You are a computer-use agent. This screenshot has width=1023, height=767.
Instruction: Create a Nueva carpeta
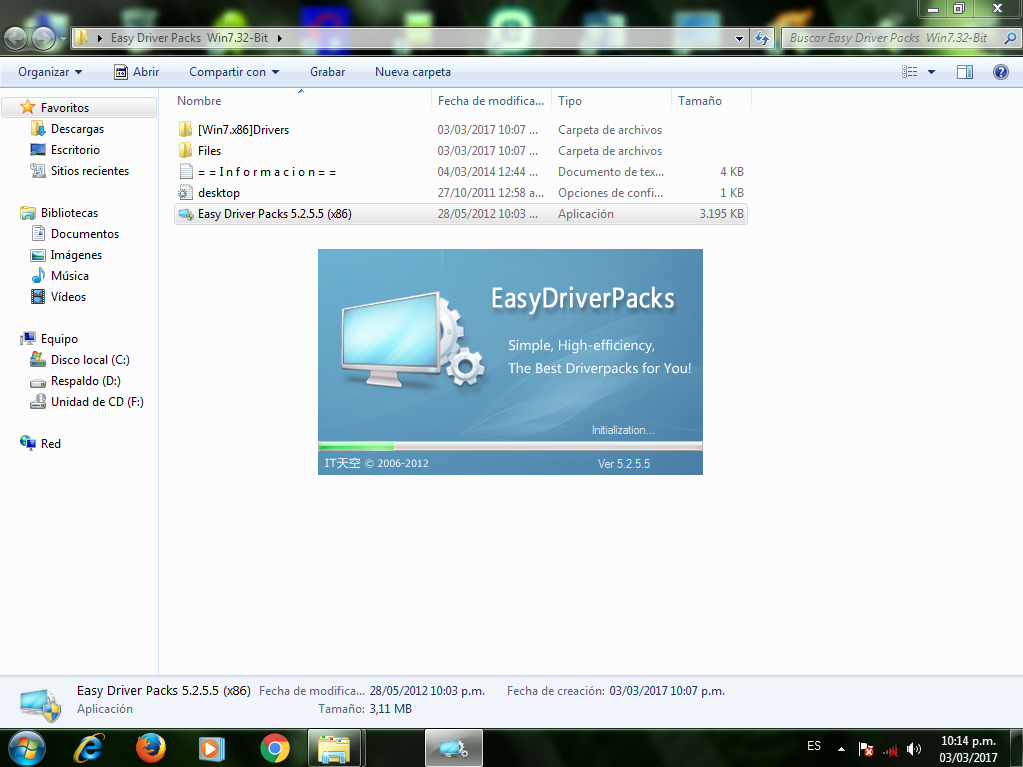coord(413,72)
